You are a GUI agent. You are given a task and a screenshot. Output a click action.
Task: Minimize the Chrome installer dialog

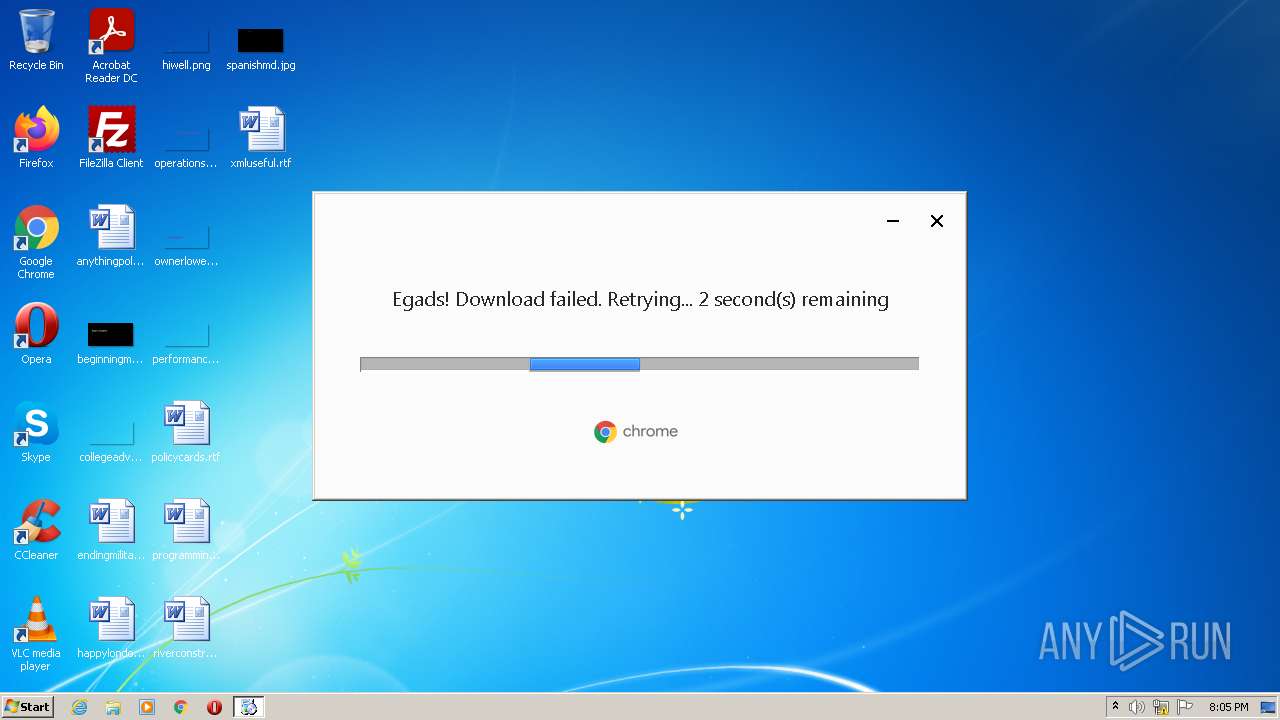pyautogui.click(x=893, y=221)
